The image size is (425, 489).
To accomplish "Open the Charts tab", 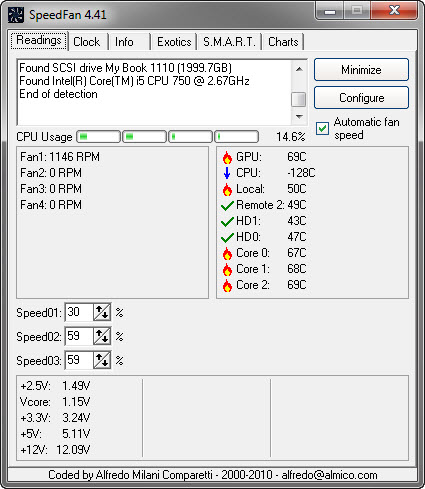I will 283,42.
